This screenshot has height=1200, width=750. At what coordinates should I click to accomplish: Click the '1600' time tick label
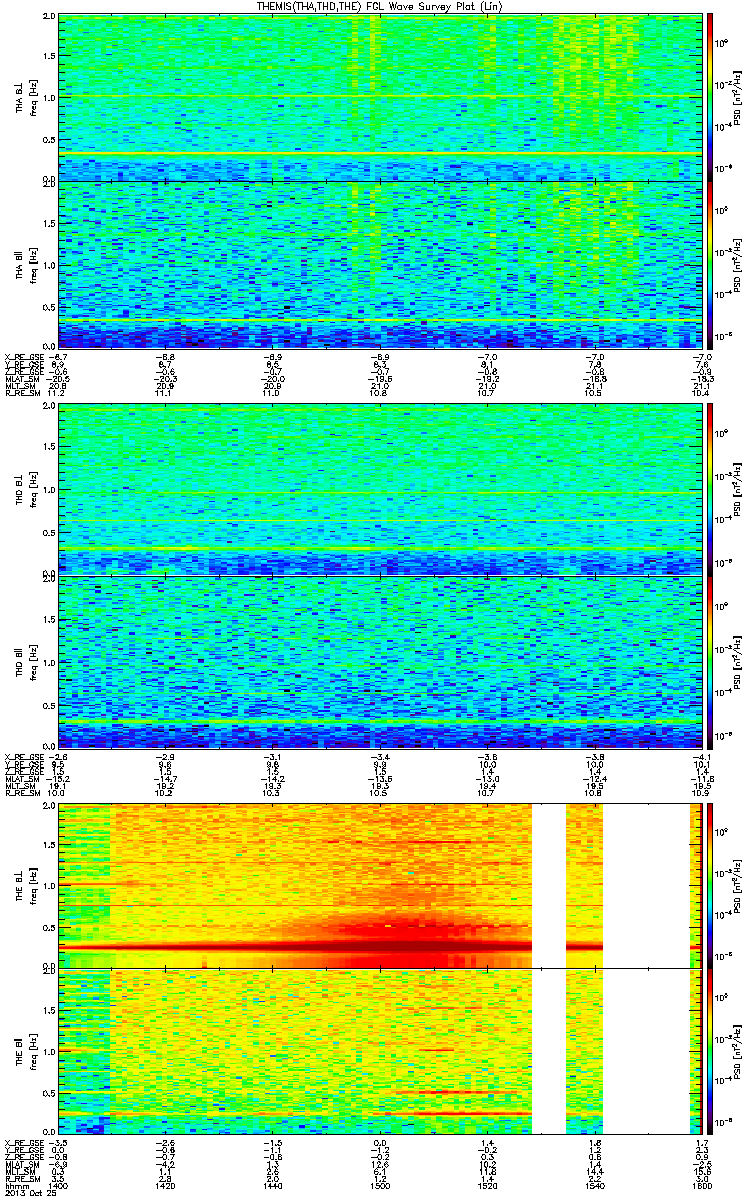tap(701, 1188)
